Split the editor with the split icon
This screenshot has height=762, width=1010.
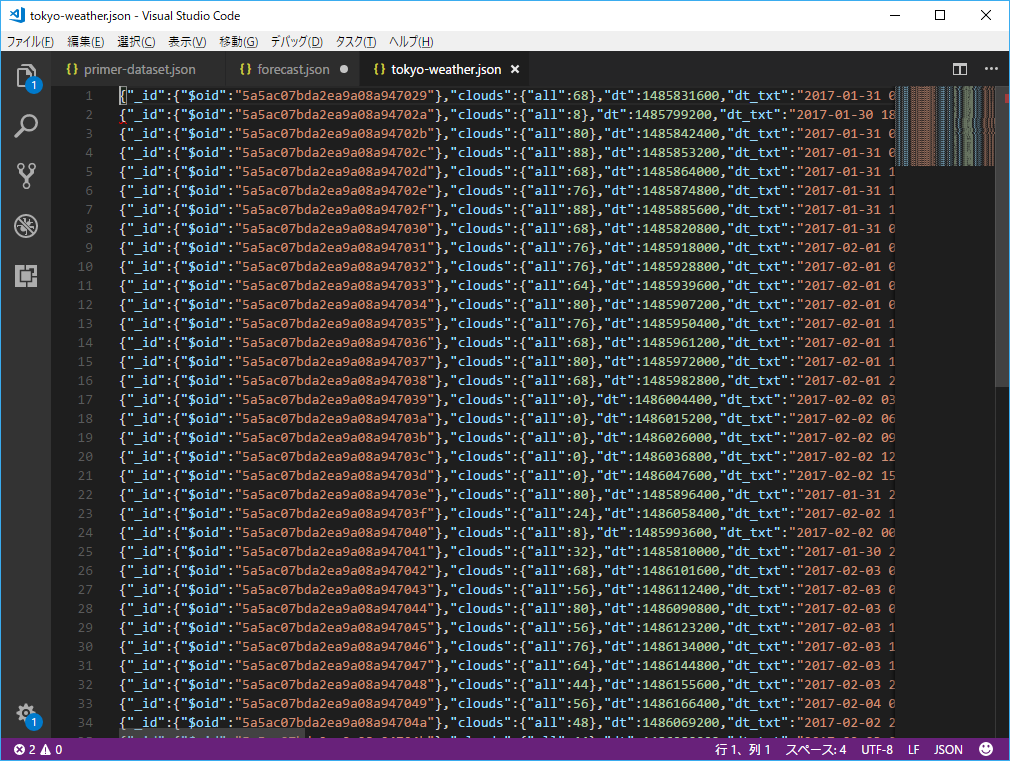coord(960,69)
